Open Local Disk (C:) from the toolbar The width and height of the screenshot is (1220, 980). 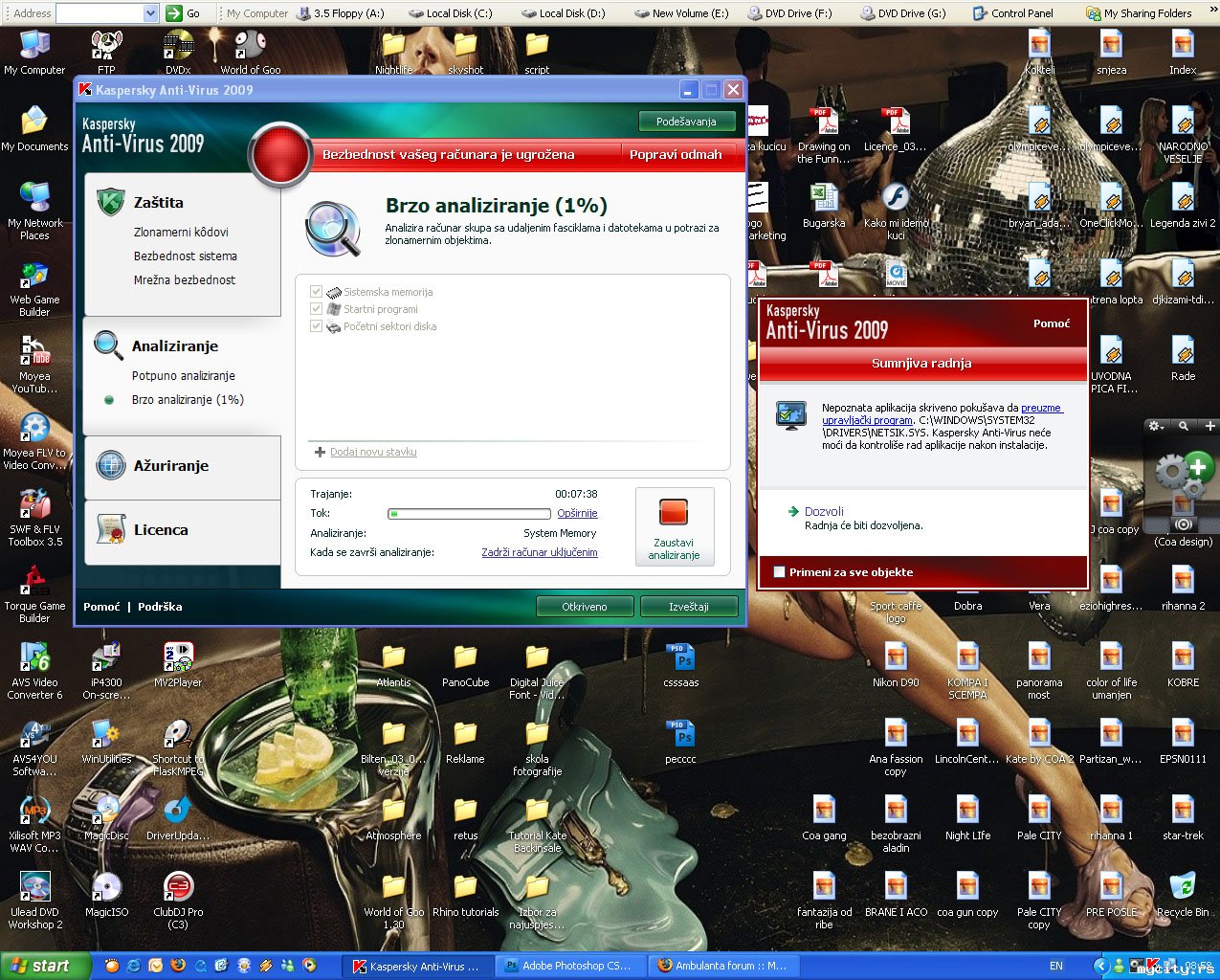click(x=450, y=13)
